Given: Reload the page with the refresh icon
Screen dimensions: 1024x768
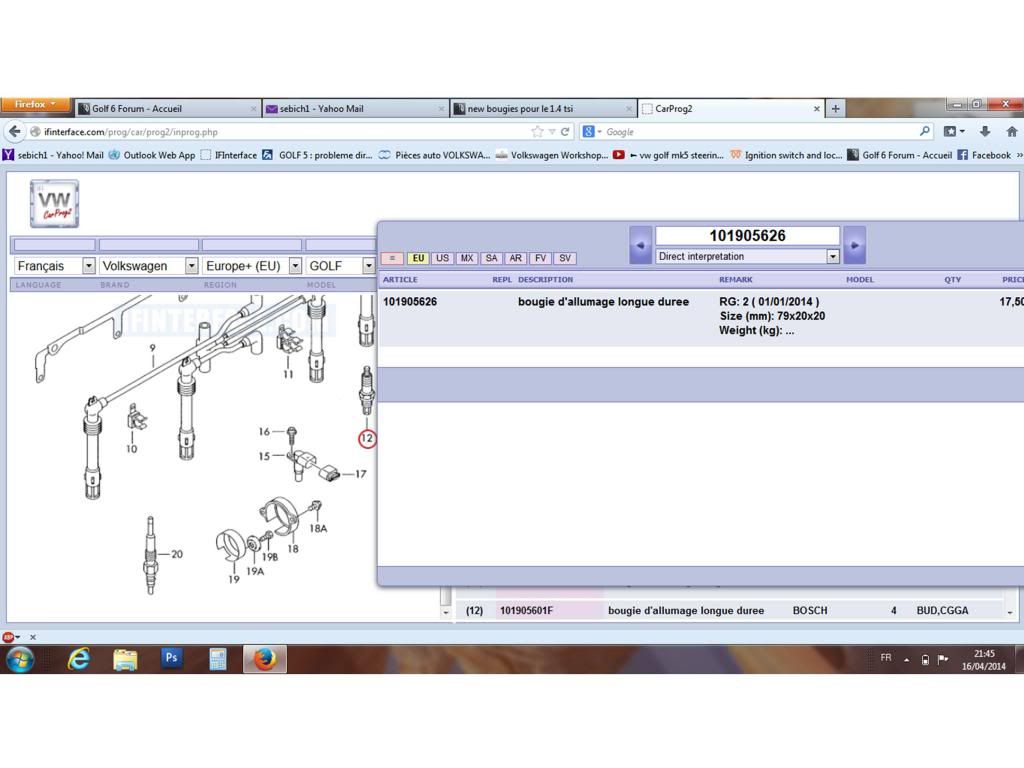Looking at the screenshot, I should (565, 132).
